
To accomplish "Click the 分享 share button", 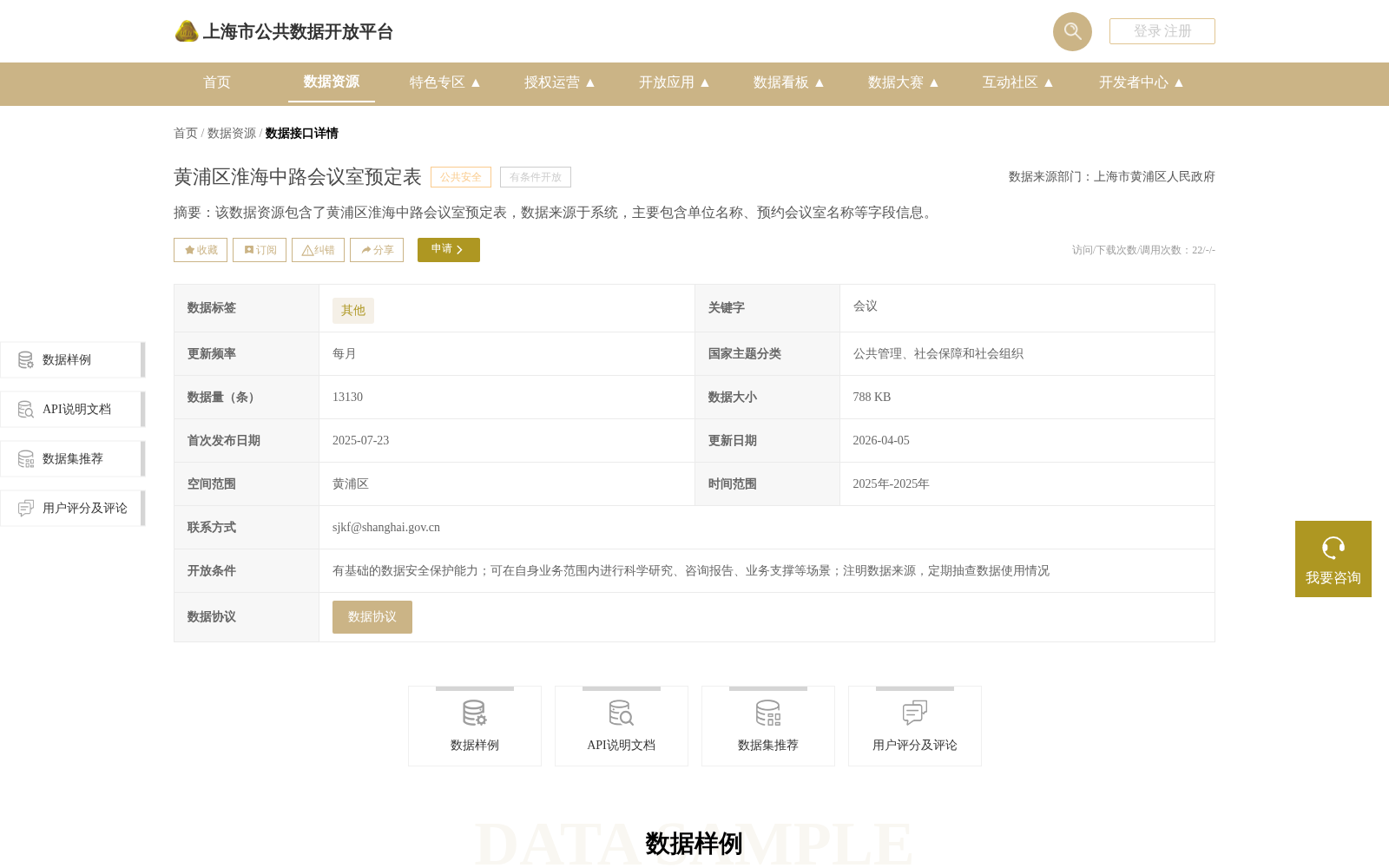I will click(x=377, y=250).
